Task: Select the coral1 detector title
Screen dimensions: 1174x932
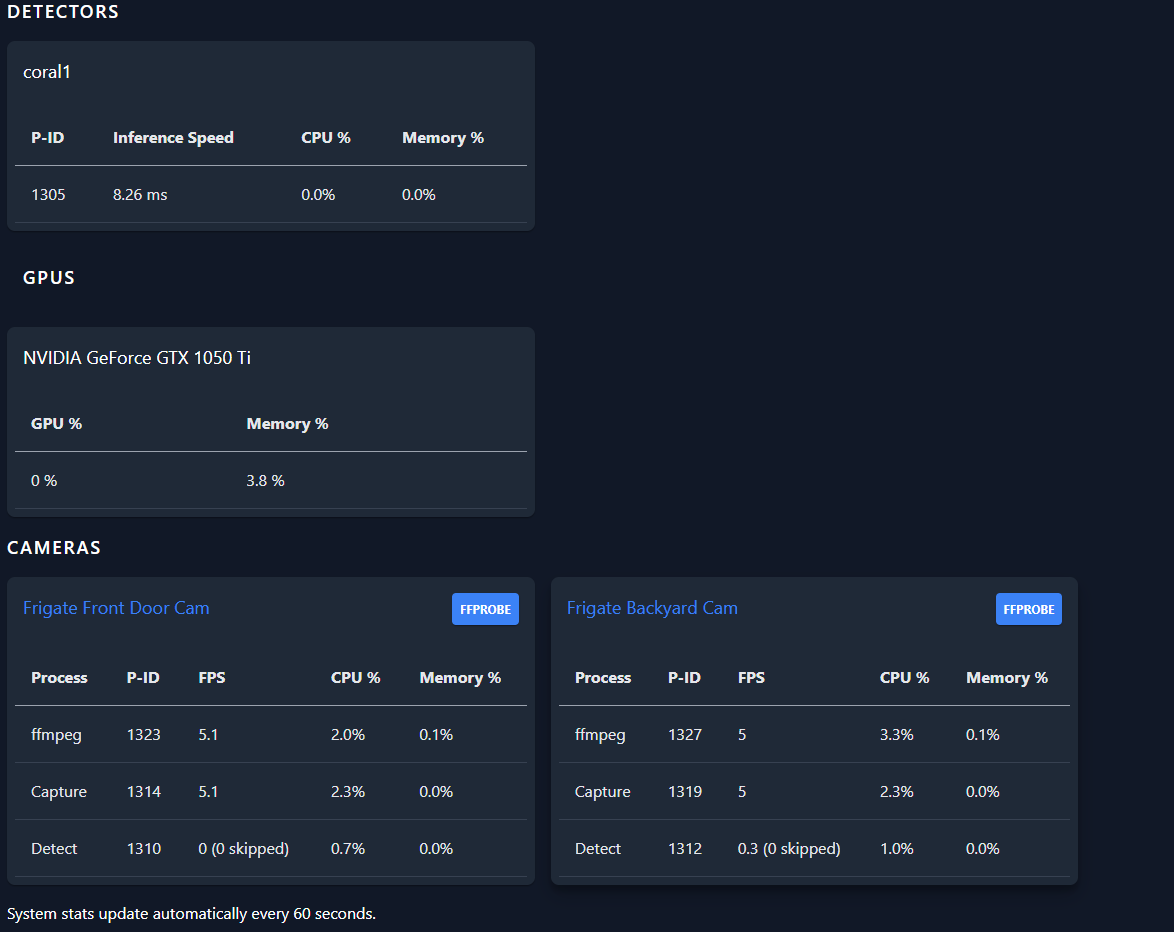Action: (x=47, y=72)
